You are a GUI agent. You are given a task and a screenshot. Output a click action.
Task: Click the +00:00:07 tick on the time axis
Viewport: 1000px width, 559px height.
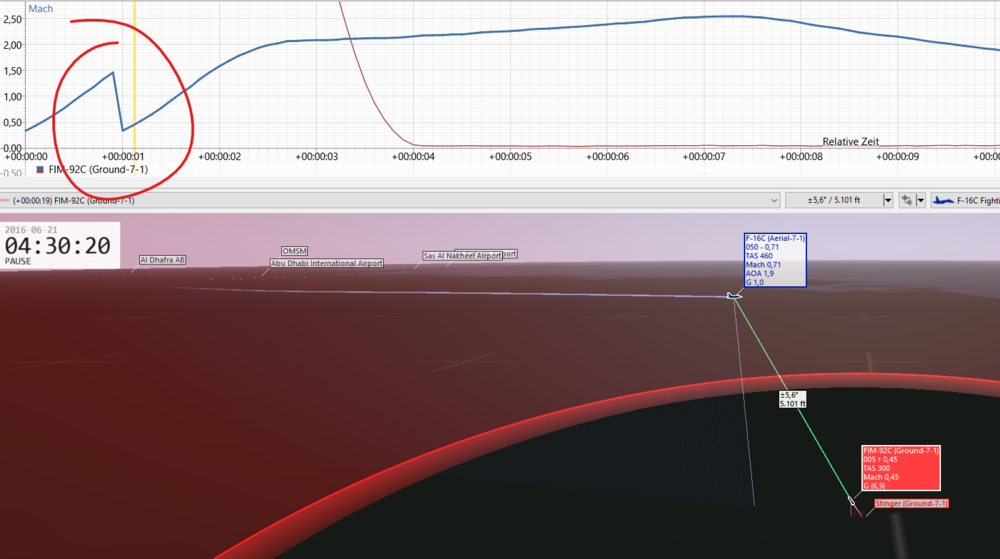click(703, 156)
